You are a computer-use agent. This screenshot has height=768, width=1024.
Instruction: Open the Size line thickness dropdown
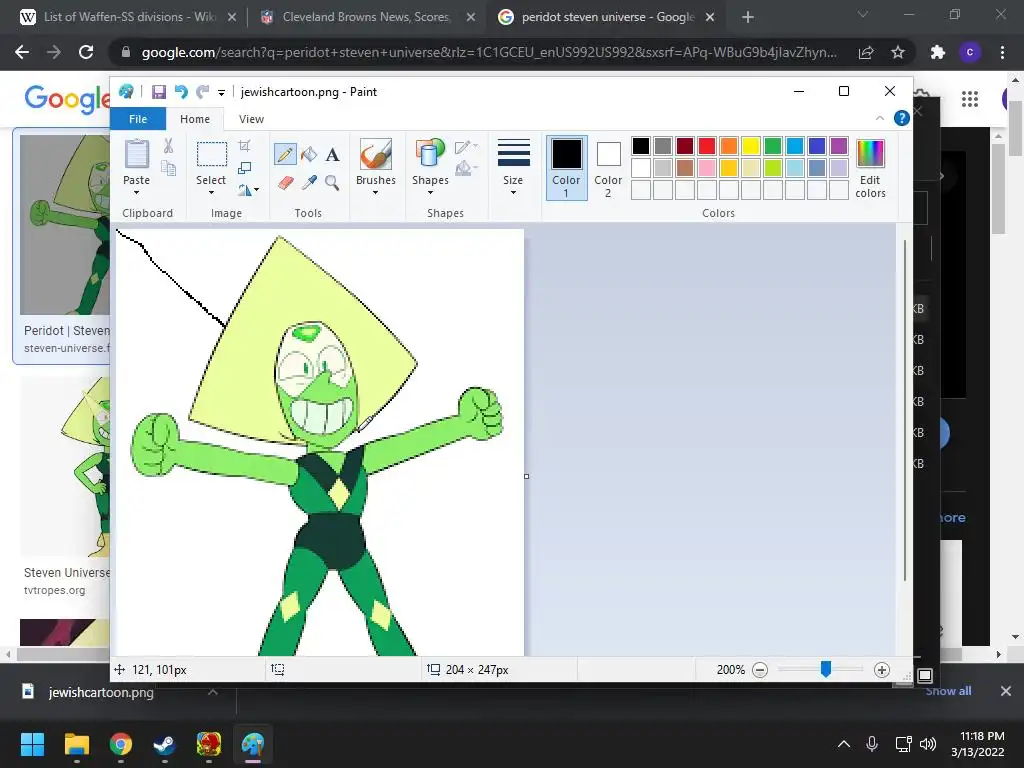(x=513, y=167)
